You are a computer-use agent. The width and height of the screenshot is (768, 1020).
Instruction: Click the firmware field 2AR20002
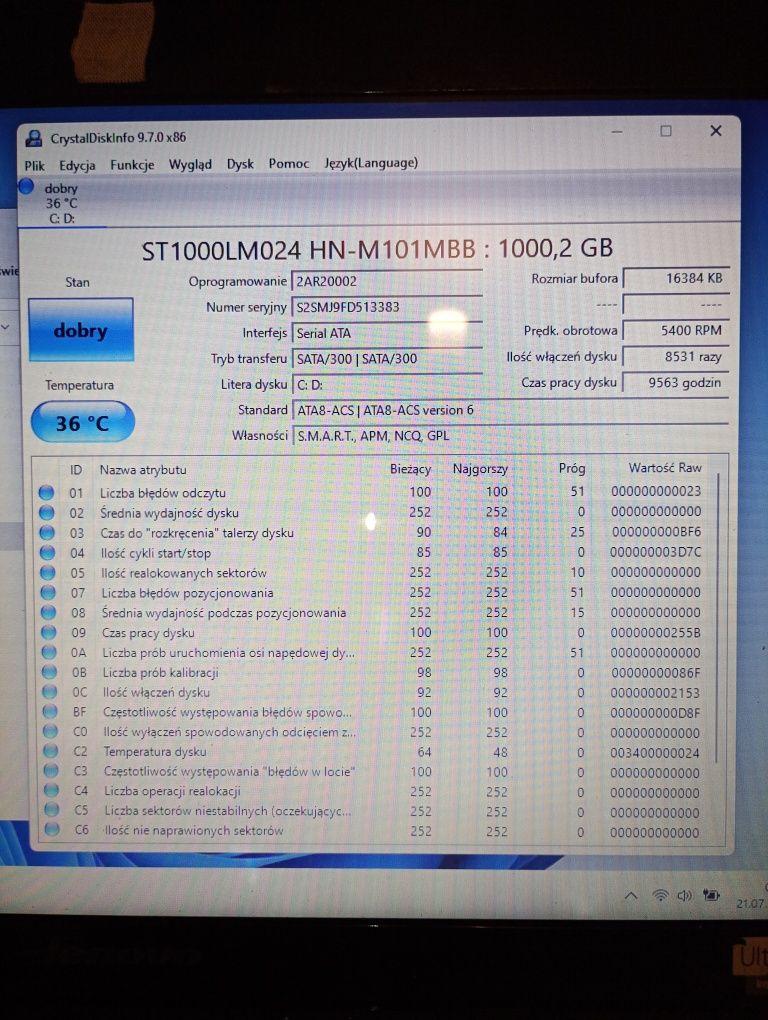point(386,281)
